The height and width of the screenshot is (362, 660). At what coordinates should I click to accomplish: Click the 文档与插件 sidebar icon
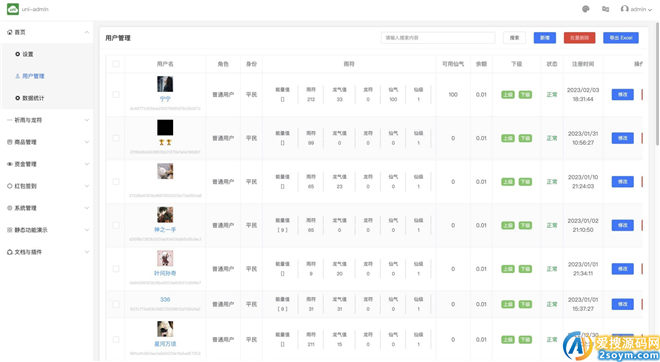[x=10, y=252]
